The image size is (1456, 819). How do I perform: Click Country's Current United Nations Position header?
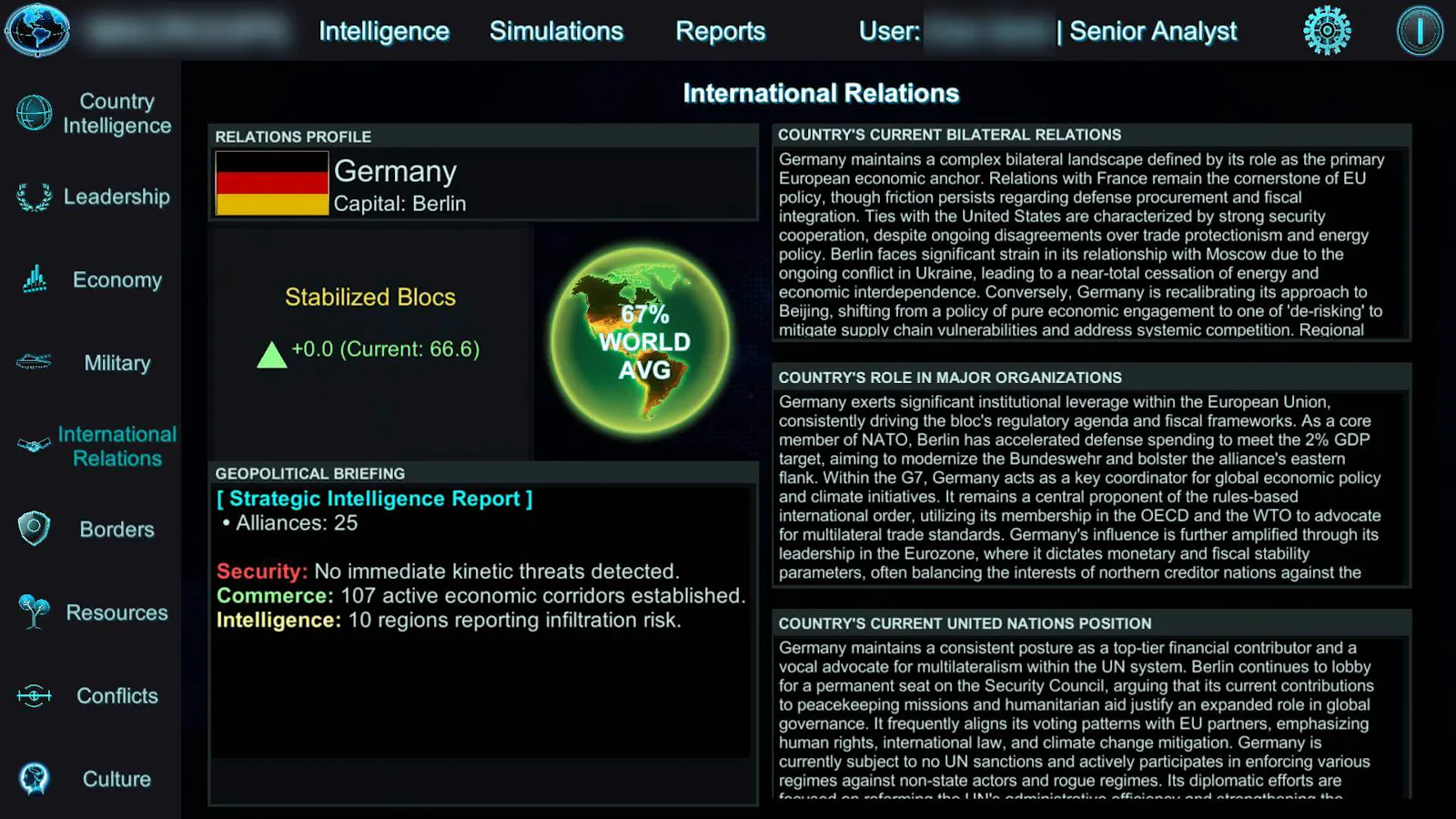tap(965, 623)
